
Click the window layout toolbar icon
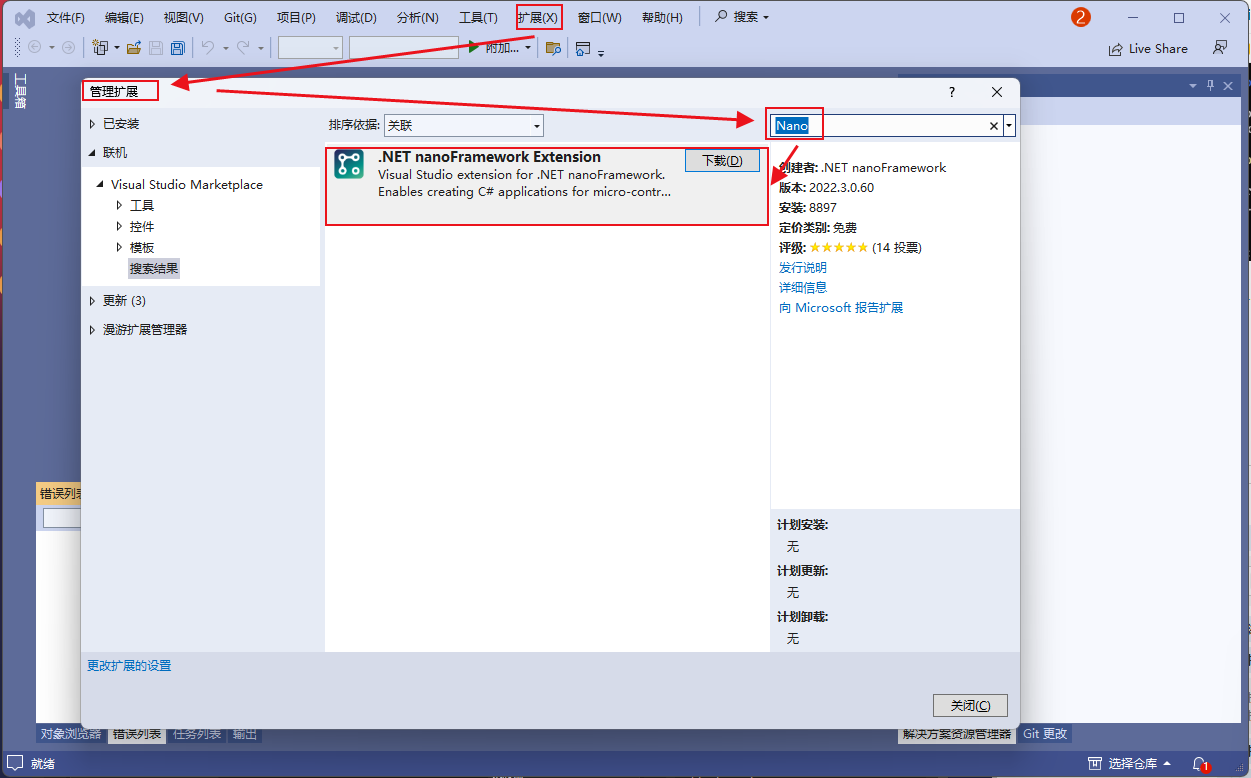pyautogui.click(x=583, y=47)
